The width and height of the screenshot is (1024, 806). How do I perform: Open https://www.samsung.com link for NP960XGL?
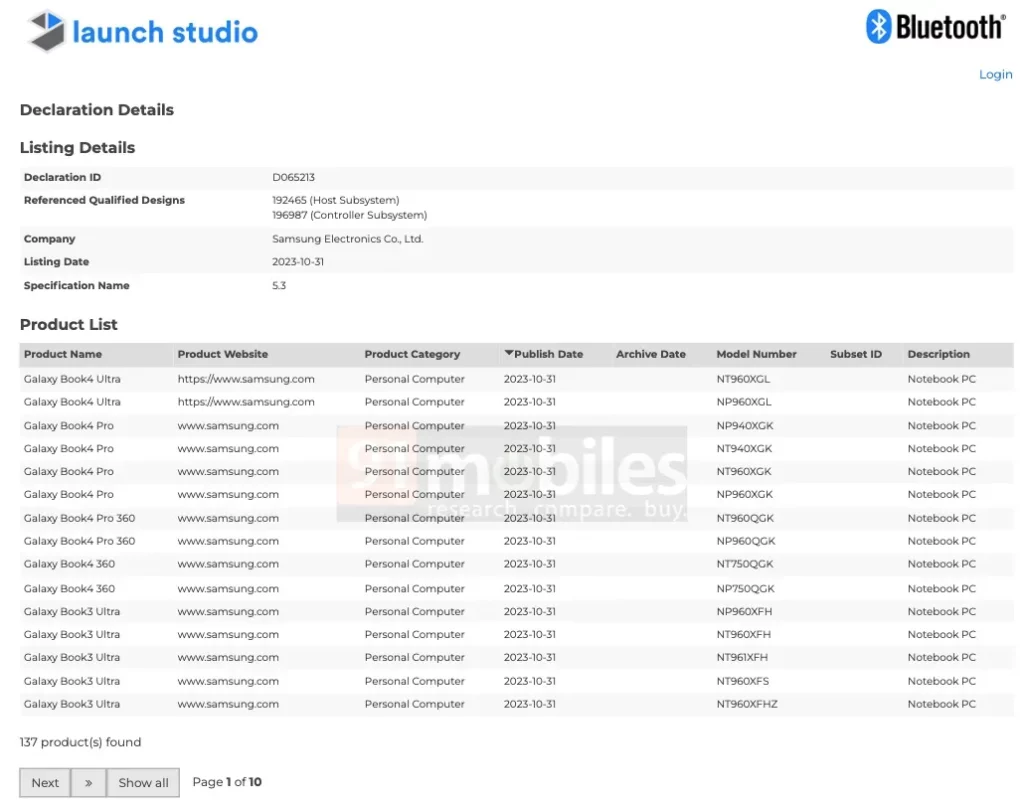coord(246,402)
